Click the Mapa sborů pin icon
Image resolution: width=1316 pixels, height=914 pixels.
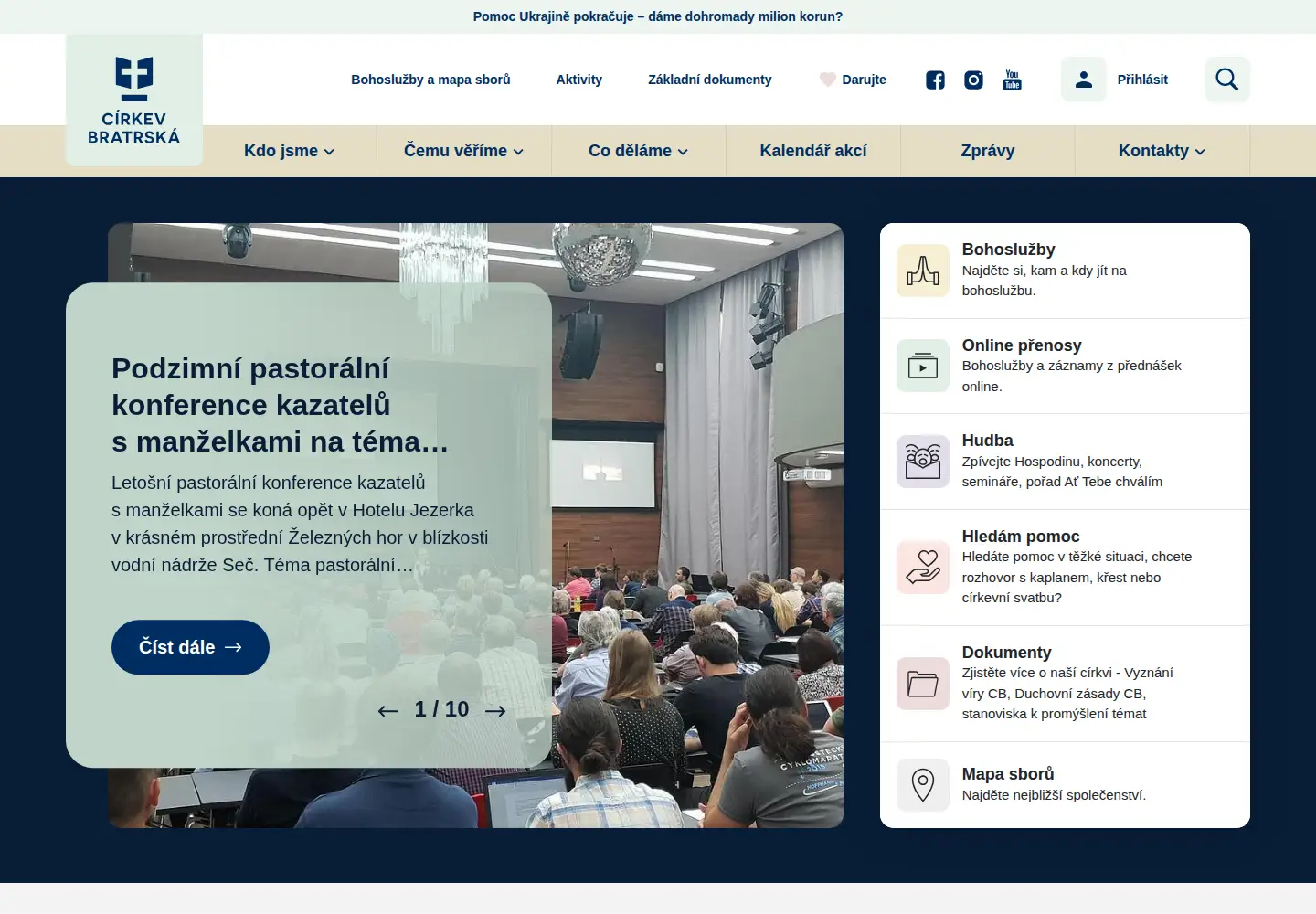923,784
